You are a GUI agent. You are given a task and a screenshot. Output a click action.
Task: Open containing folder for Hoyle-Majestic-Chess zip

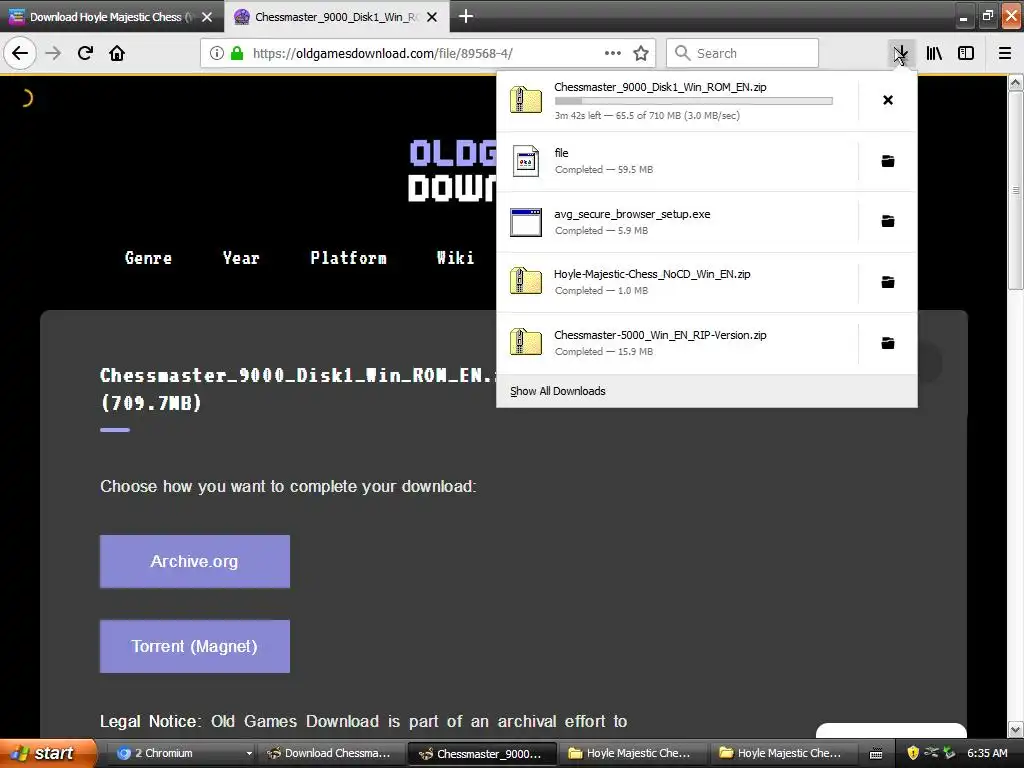click(888, 282)
